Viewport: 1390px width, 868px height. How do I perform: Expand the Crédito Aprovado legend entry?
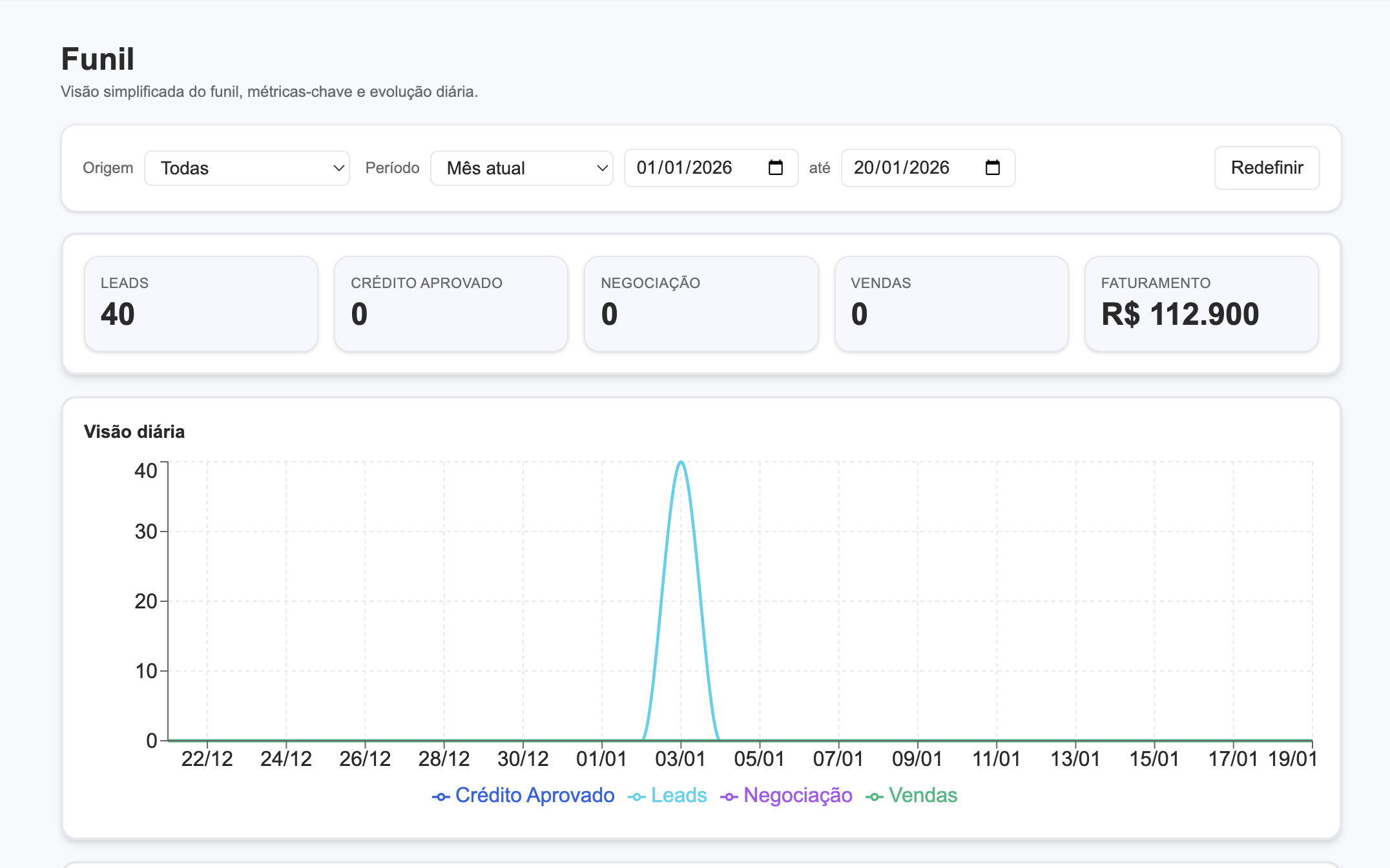(534, 796)
